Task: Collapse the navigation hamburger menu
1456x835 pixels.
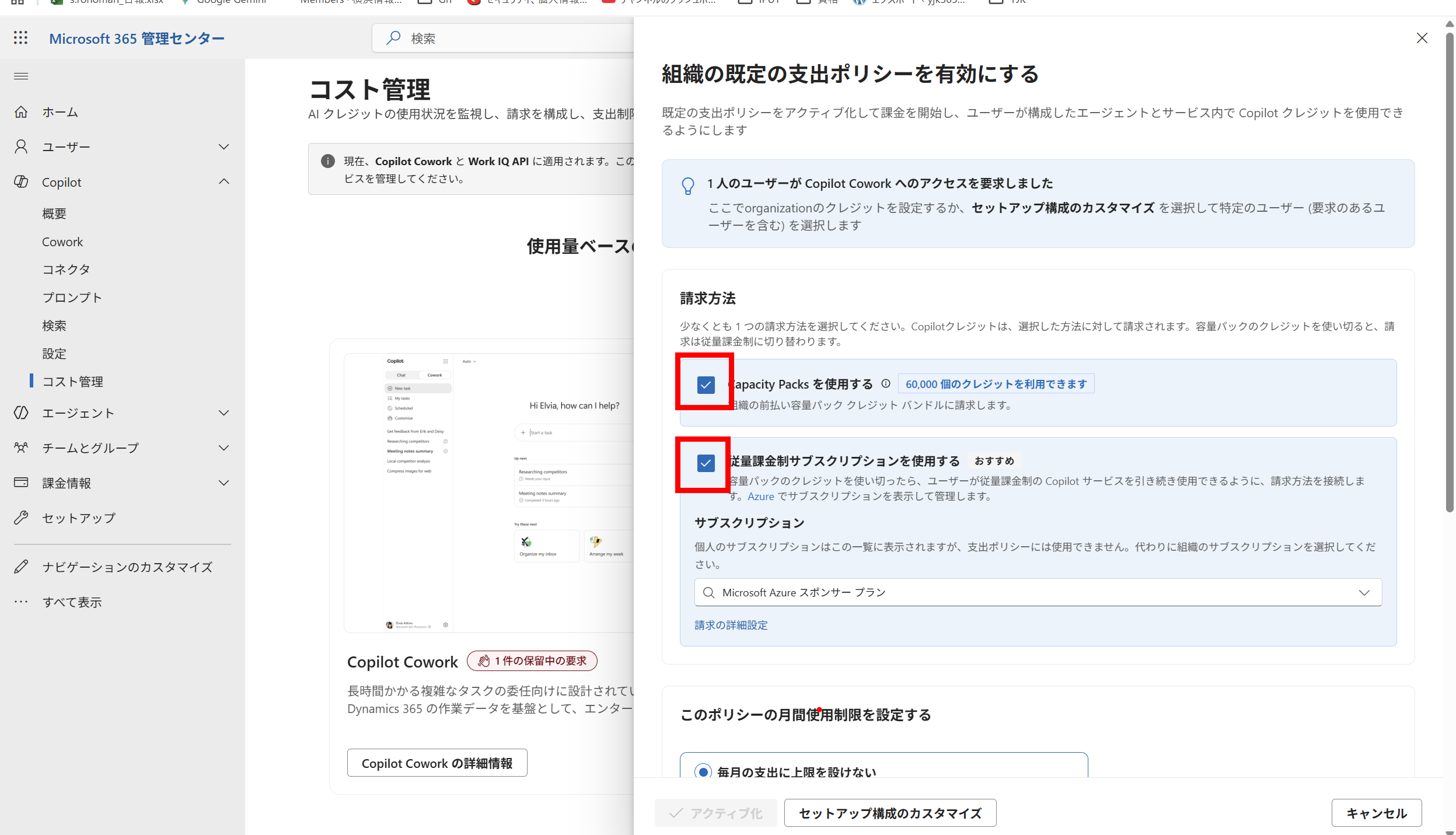Action: (x=21, y=76)
